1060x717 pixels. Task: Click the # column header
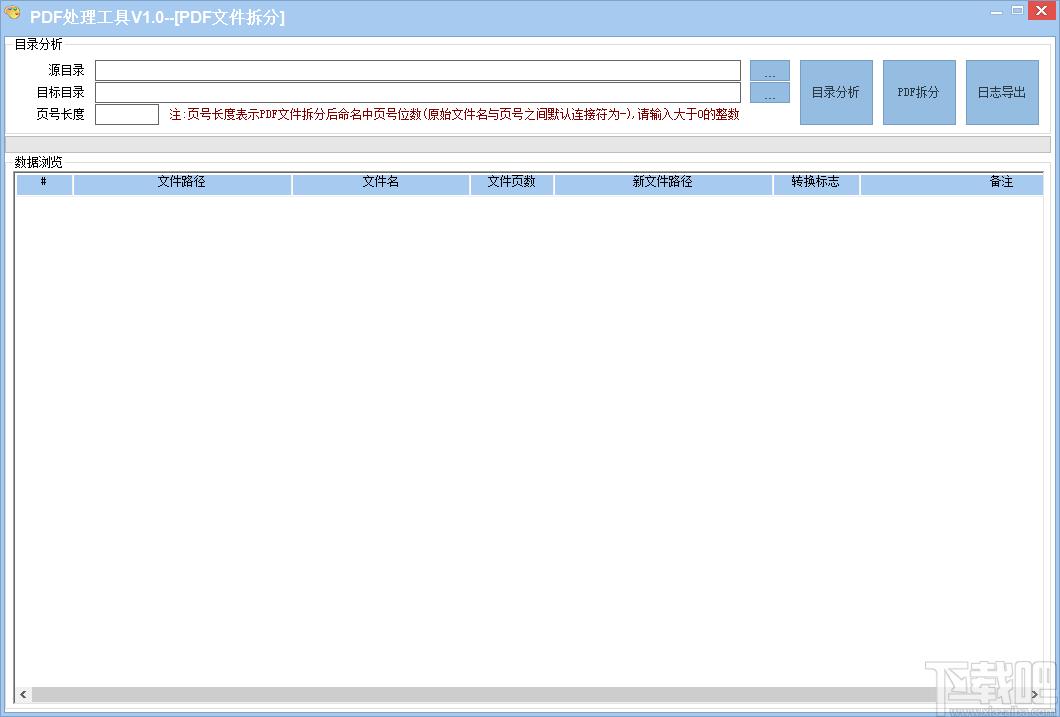click(44, 184)
